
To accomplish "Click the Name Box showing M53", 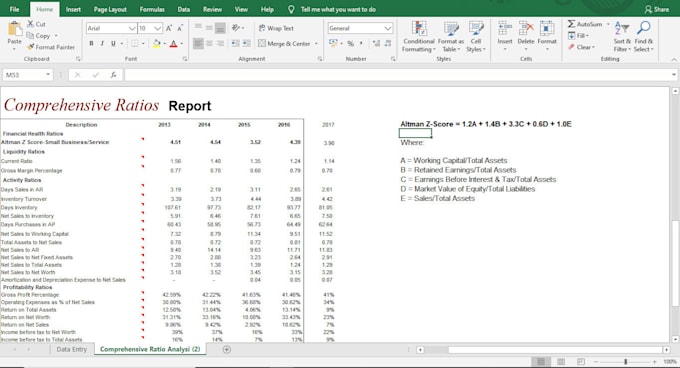I will pyautogui.click(x=27, y=75).
